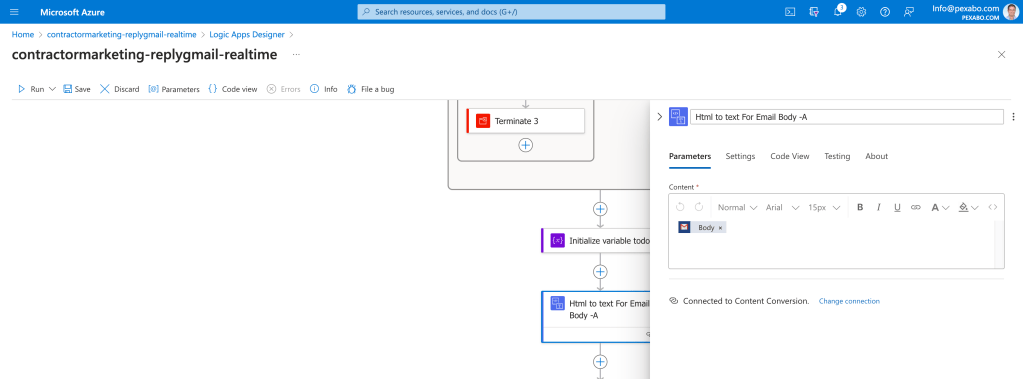Insert step below Html to text action
Viewport: 1023px width, 379px height.
pyautogui.click(x=600, y=361)
